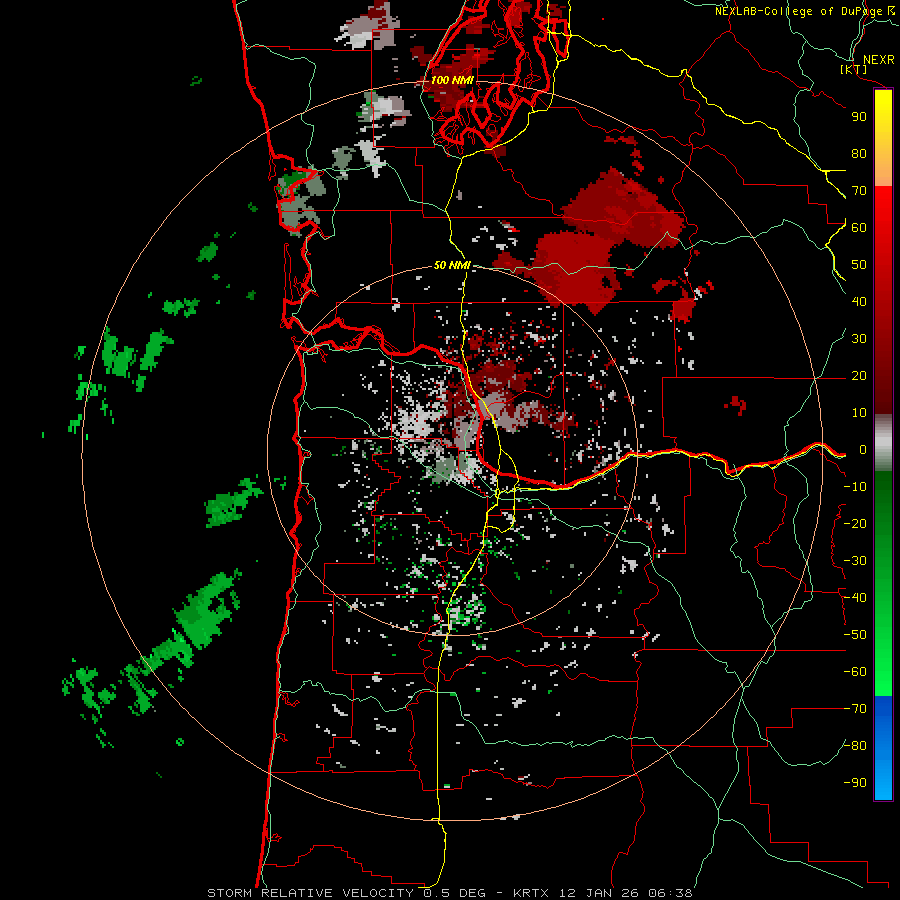Click the -60 scale label

click(855, 672)
